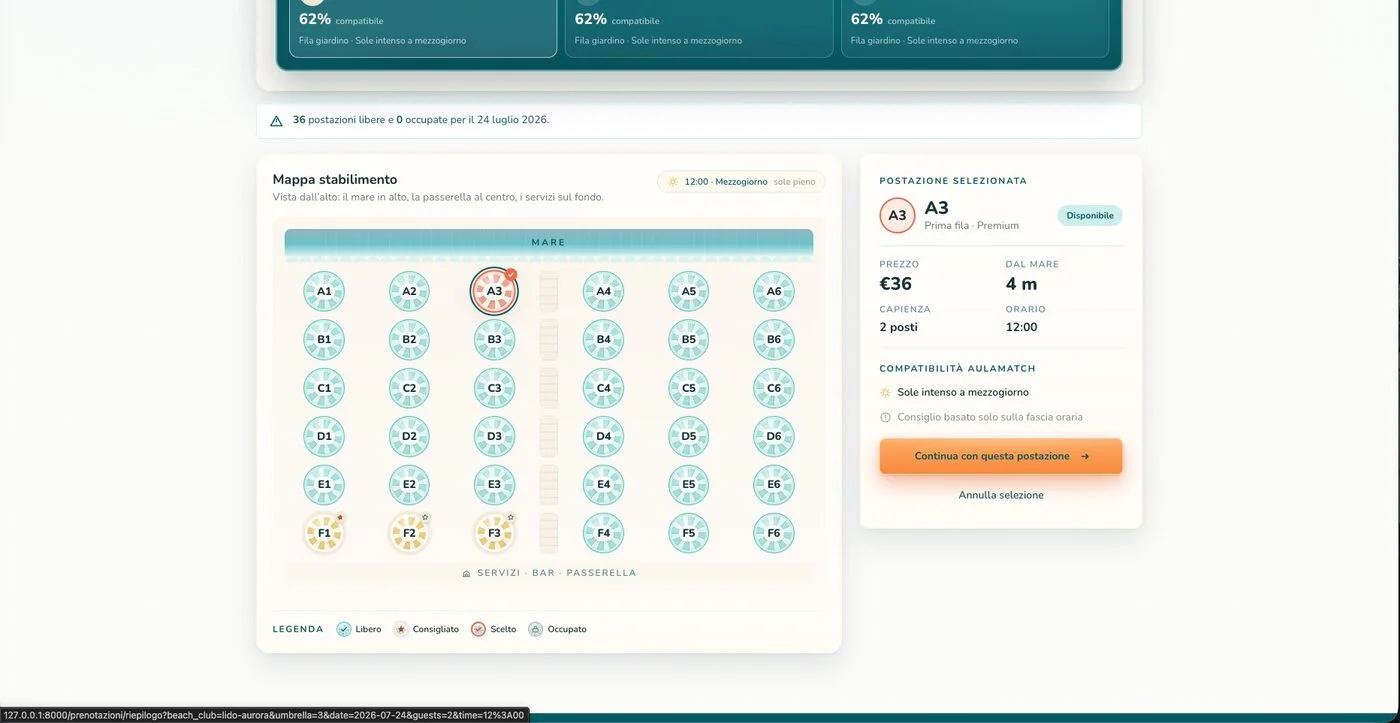Click the Scelto legend icon
Image resolution: width=1400 pixels, height=723 pixels.
click(479, 629)
